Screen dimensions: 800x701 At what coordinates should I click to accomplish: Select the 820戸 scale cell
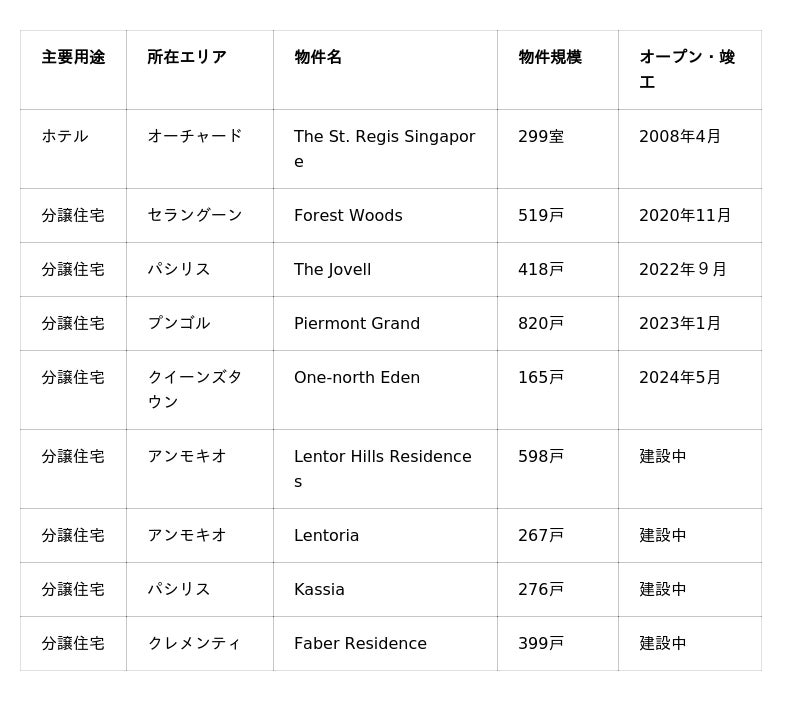[541, 324]
